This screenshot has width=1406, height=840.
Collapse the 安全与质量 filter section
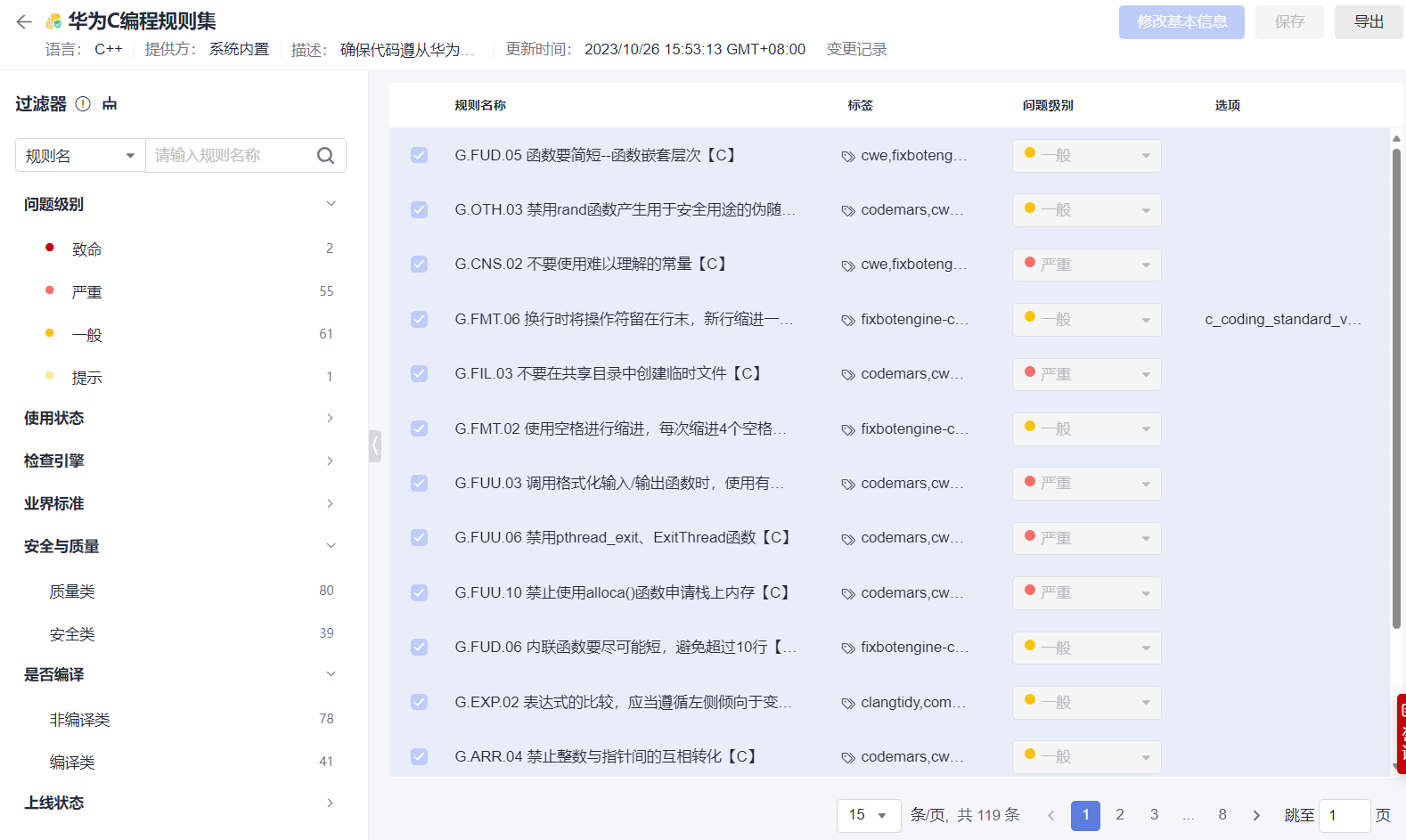331,546
